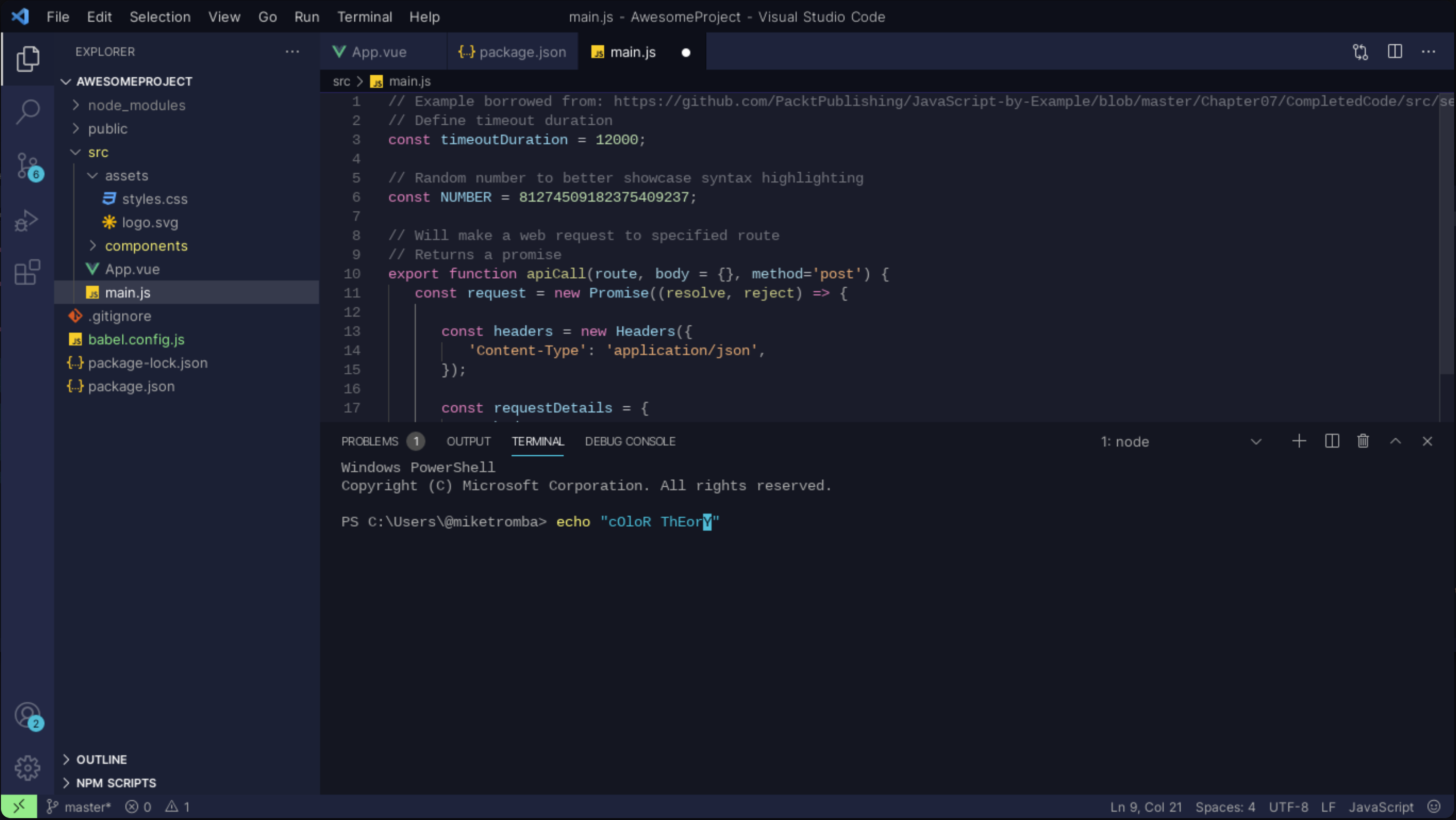The height and width of the screenshot is (820, 1456).
Task: Open Changes compare icon in editor toolbar
Action: 1360,52
